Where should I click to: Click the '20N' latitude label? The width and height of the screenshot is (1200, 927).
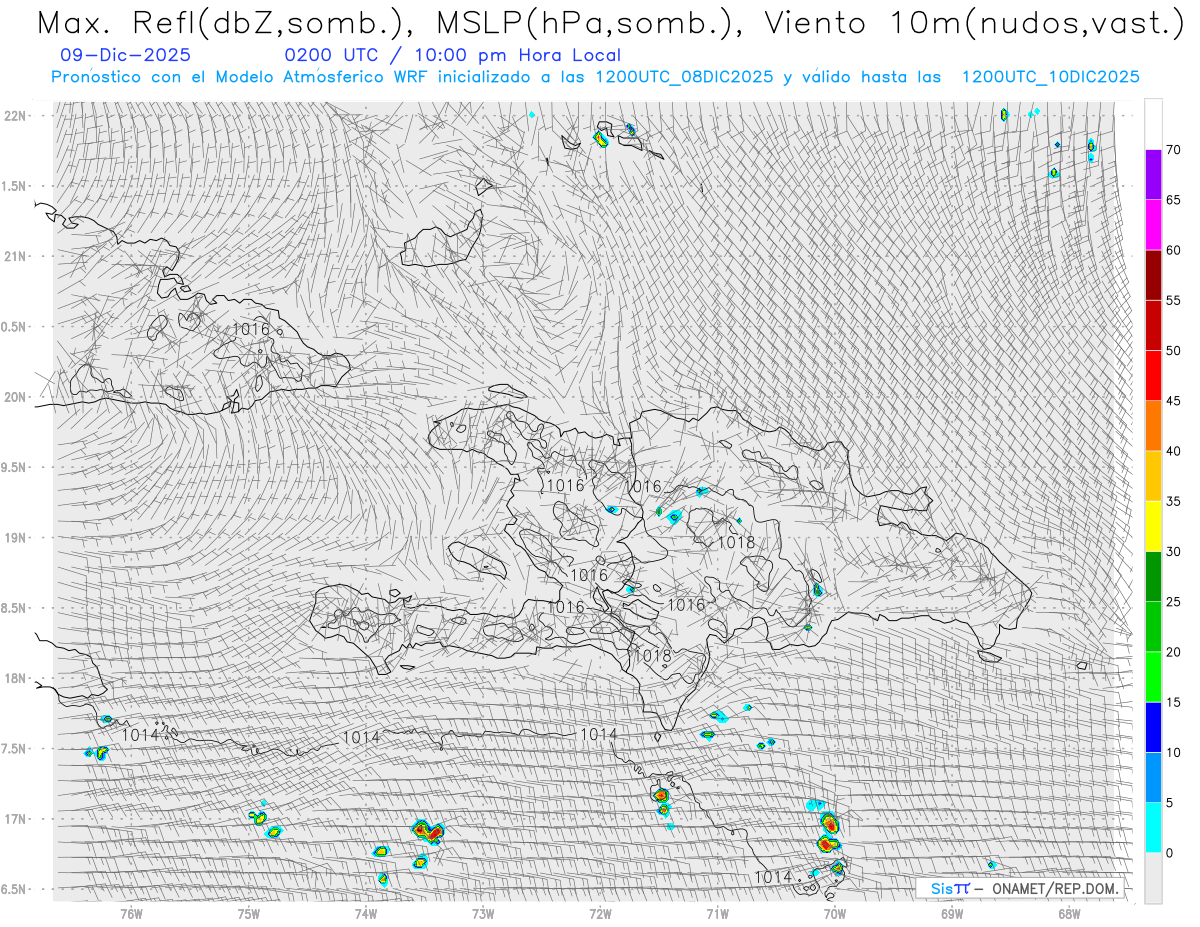(16, 397)
